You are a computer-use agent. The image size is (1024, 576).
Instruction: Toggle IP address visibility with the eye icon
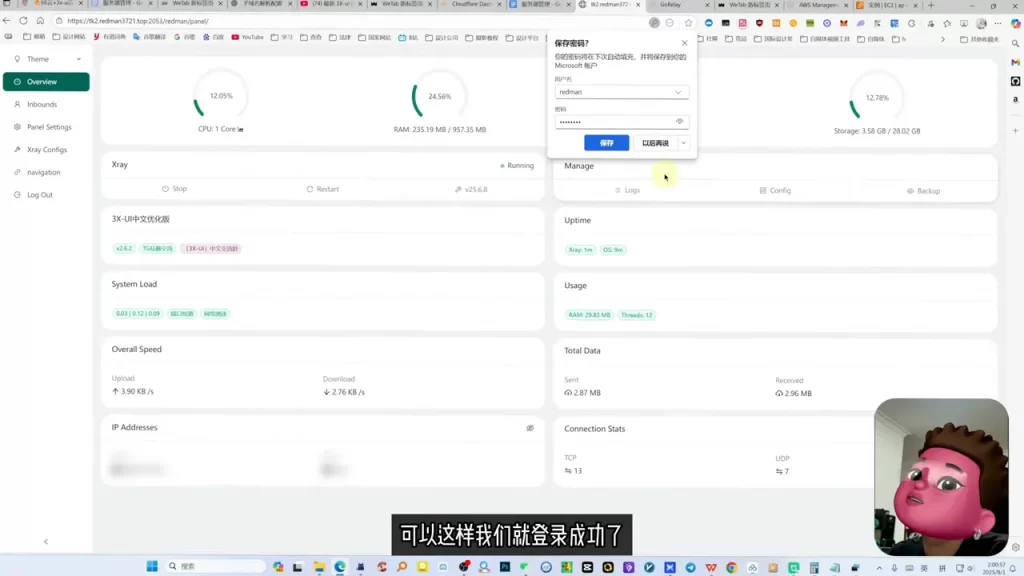coord(530,428)
